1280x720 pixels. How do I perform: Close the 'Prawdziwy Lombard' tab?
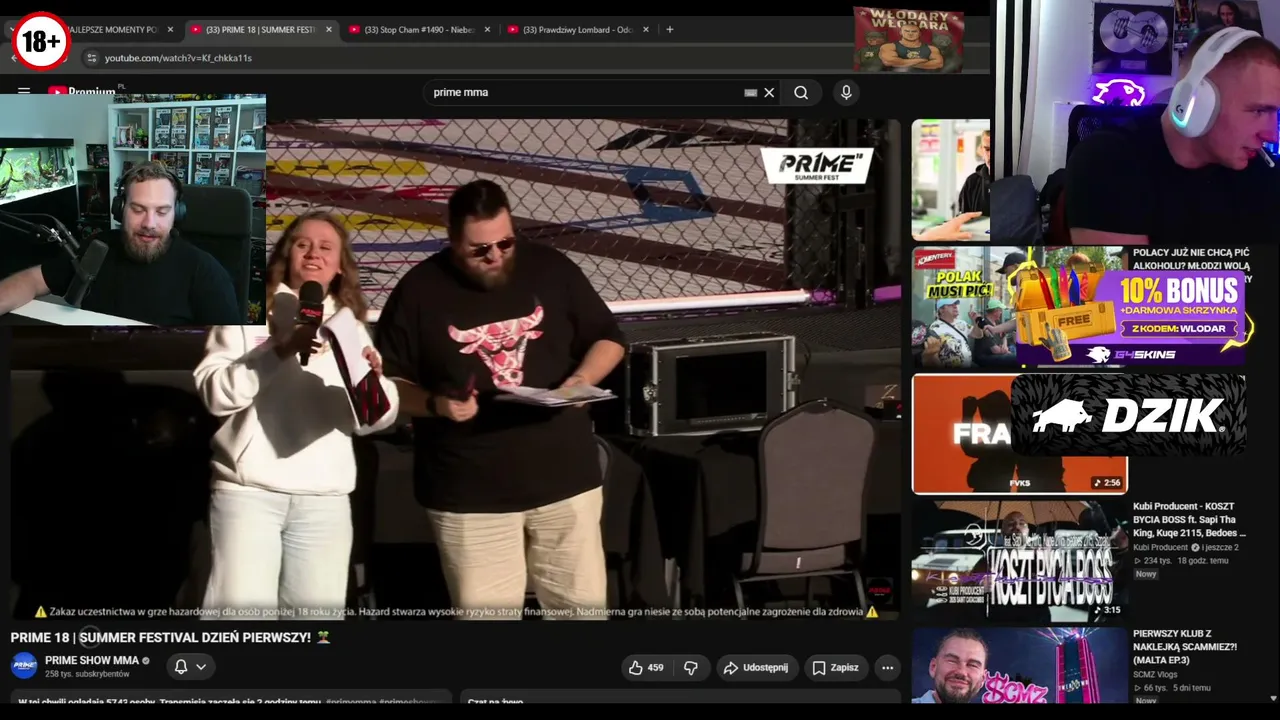(x=646, y=30)
